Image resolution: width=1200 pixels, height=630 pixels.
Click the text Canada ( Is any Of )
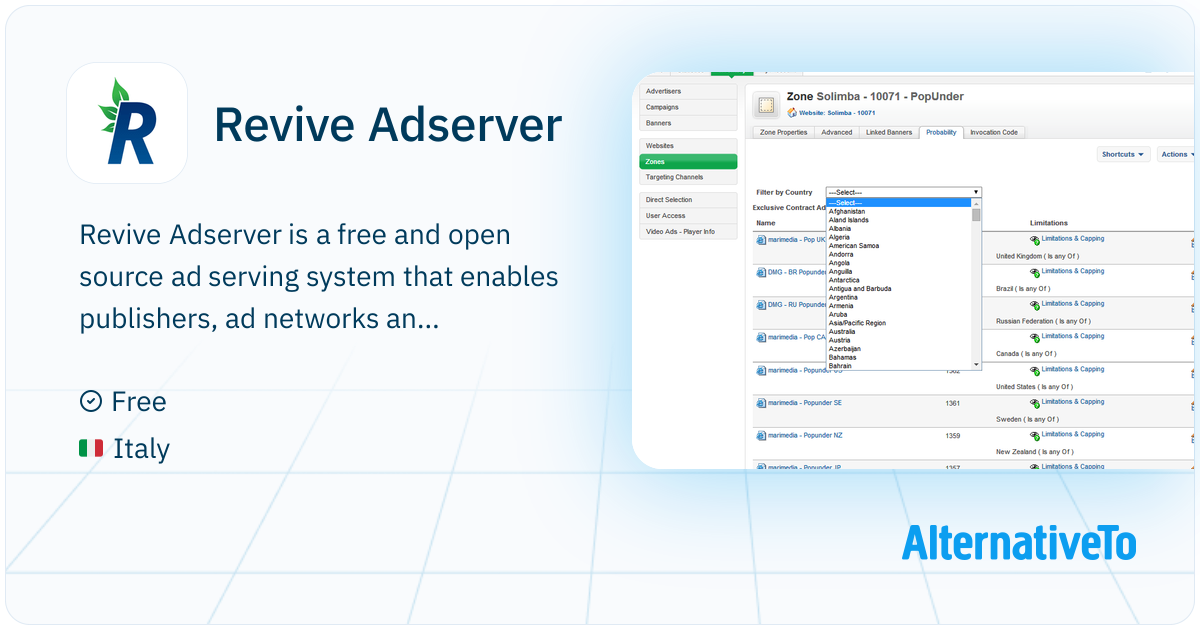pyautogui.click(x=1026, y=354)
